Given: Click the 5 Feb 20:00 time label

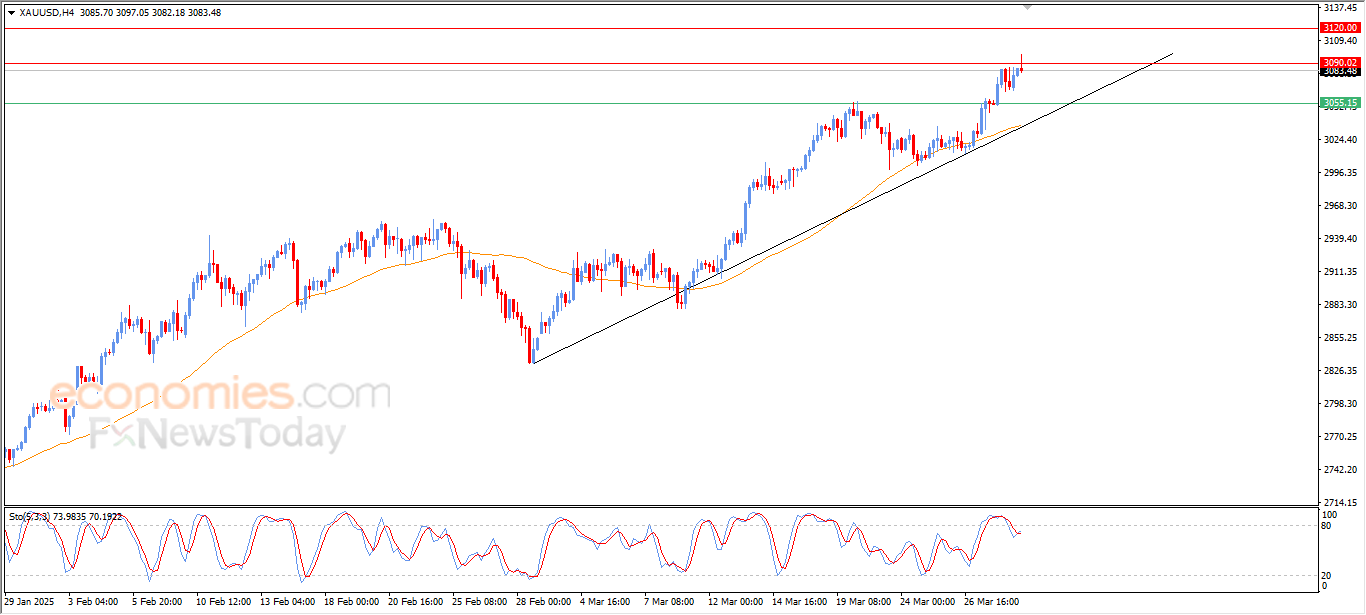Looking at the screenshot, I should point(157,602).
